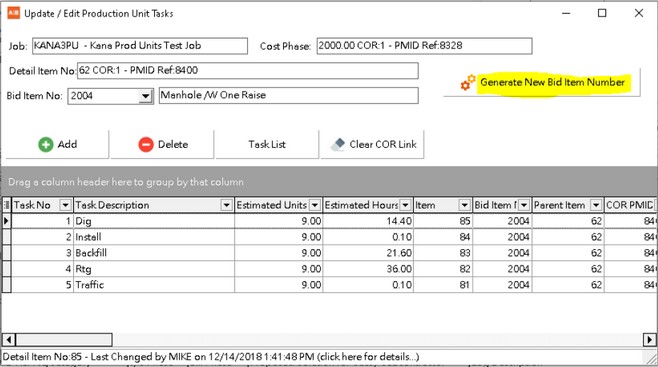This screenshot has width=658, height=367.
Task: Minimize the Update / Edit Production Unit Tasks window
Action: [566, 13]
